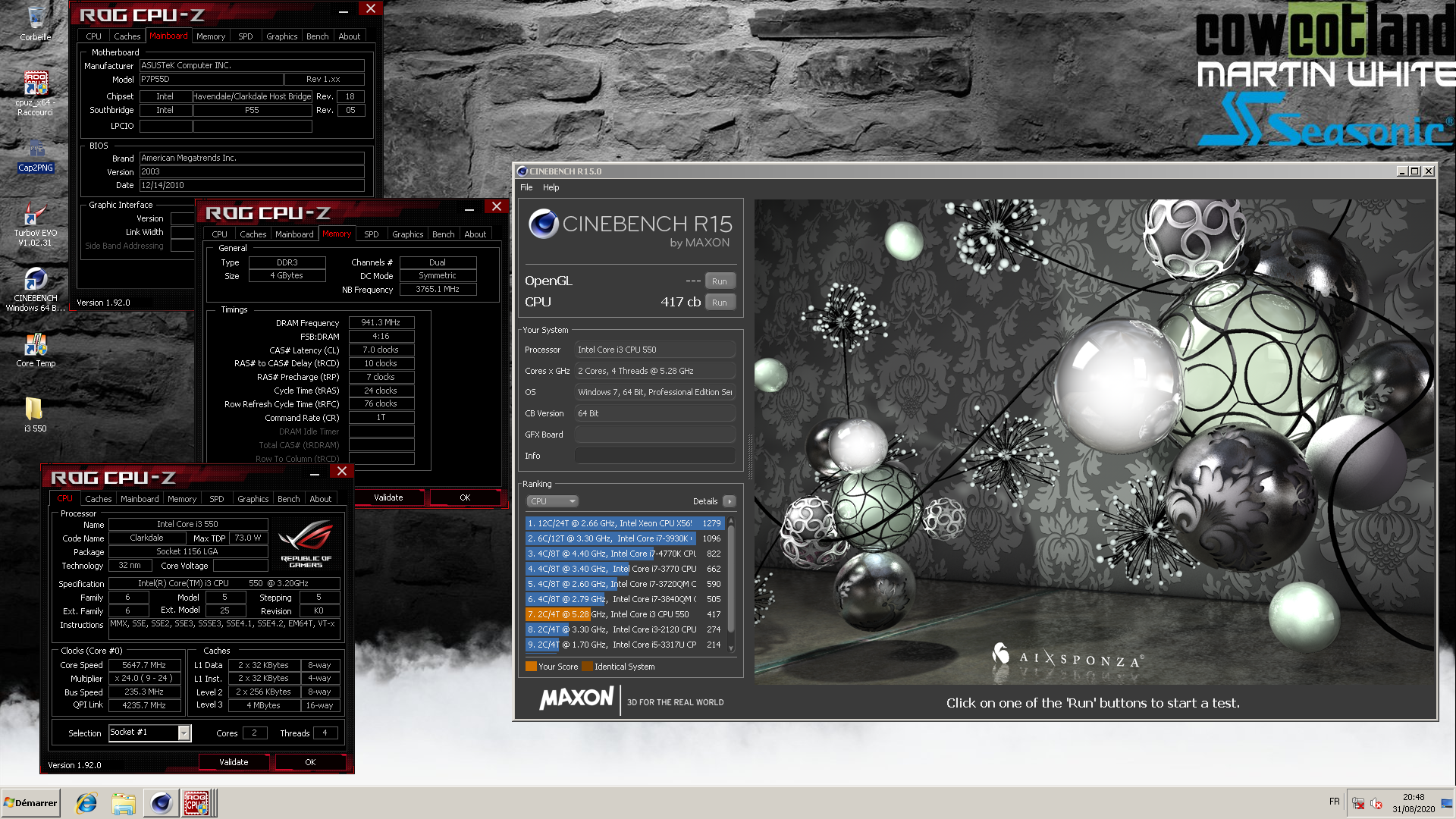Minimize the Mainboard CPU-Z window
This screenshot has width=1456, height=819.
pos(344,11)
